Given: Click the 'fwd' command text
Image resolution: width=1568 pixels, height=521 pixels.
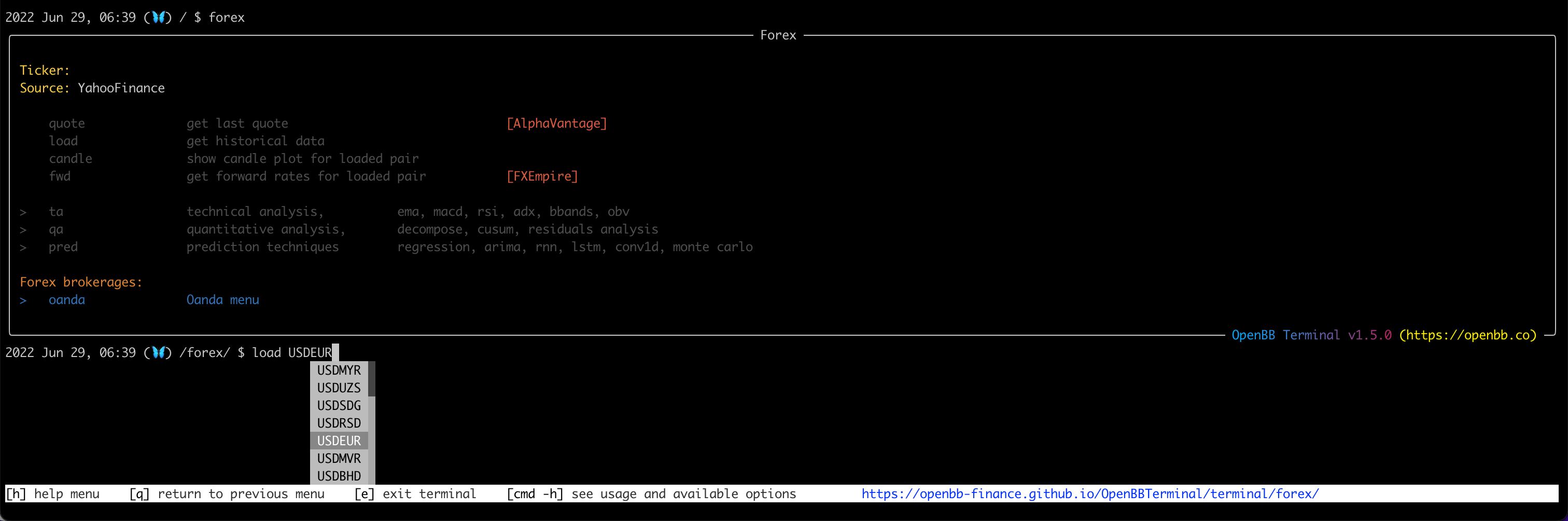Looking at the screenshot, I should (60, 176).
